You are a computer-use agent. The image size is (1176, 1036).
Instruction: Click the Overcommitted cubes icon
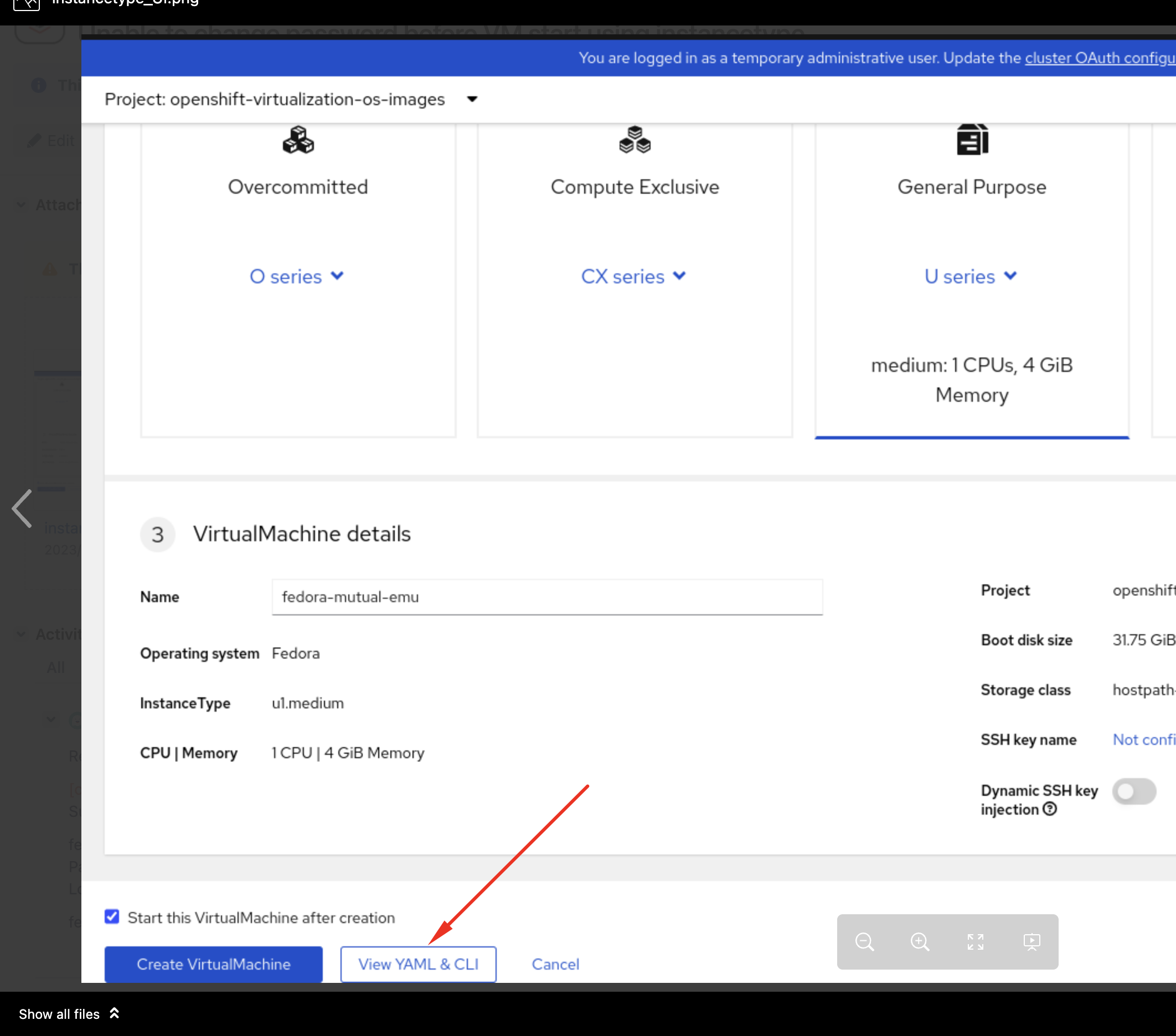[298, 141]
